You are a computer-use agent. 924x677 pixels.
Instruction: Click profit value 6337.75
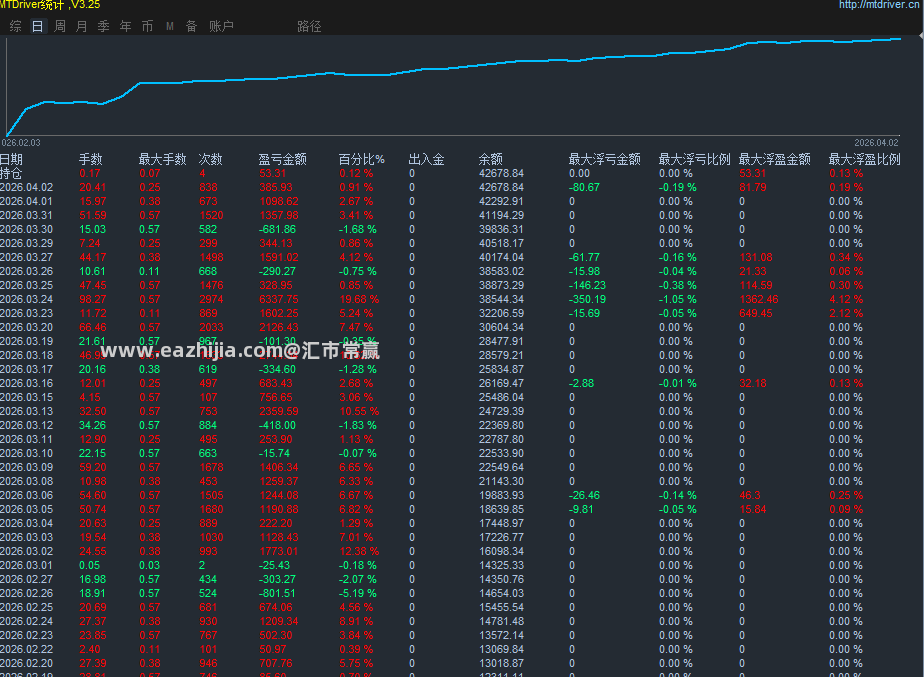279,299
